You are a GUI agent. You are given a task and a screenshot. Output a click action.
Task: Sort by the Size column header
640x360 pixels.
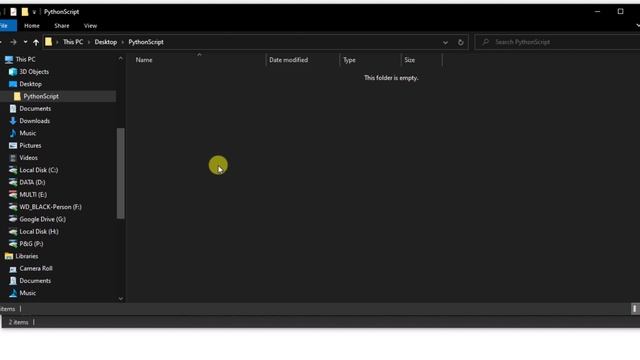click(x=422, y=60)
